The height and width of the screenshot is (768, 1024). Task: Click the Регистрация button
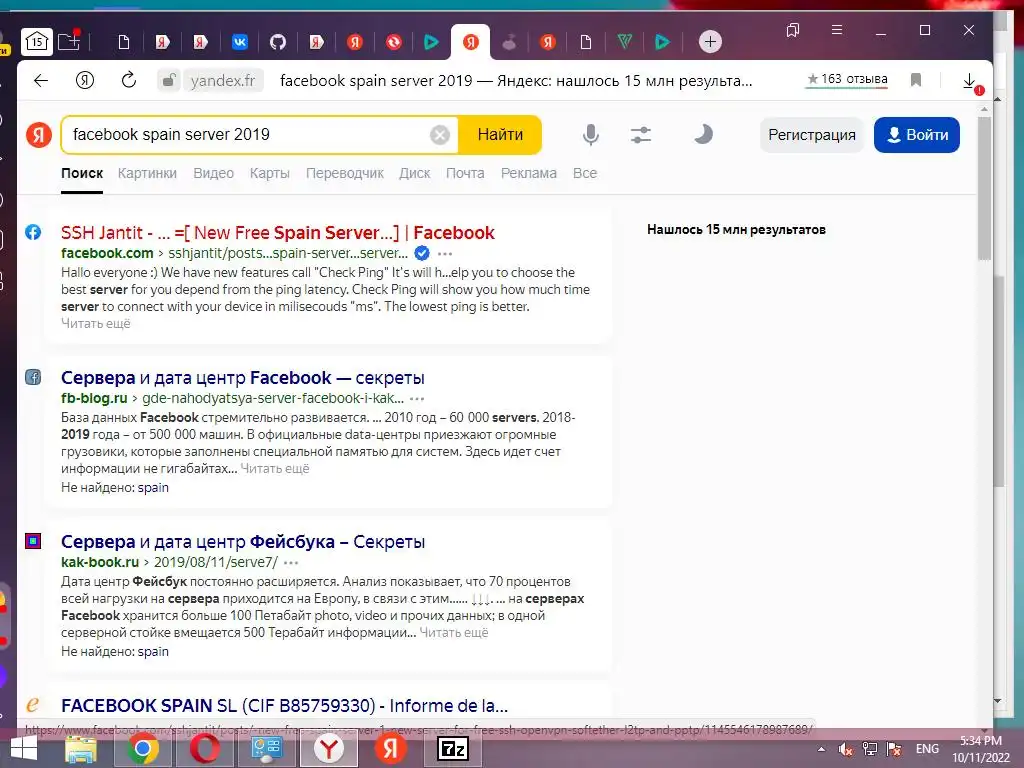(812, 135)
